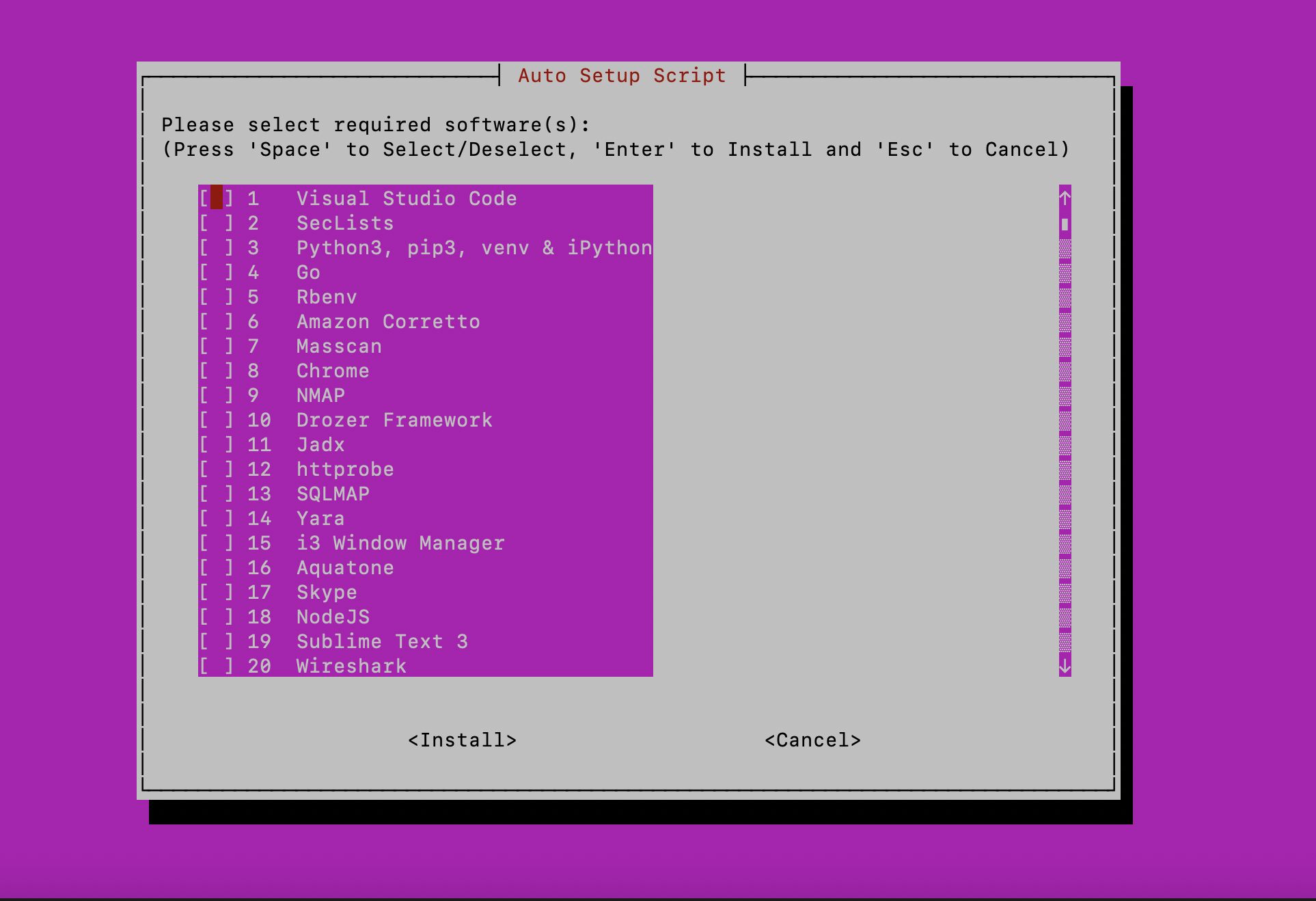Click the Cancel button
The height and width of the screenshot is (901, 1316).
812,740
